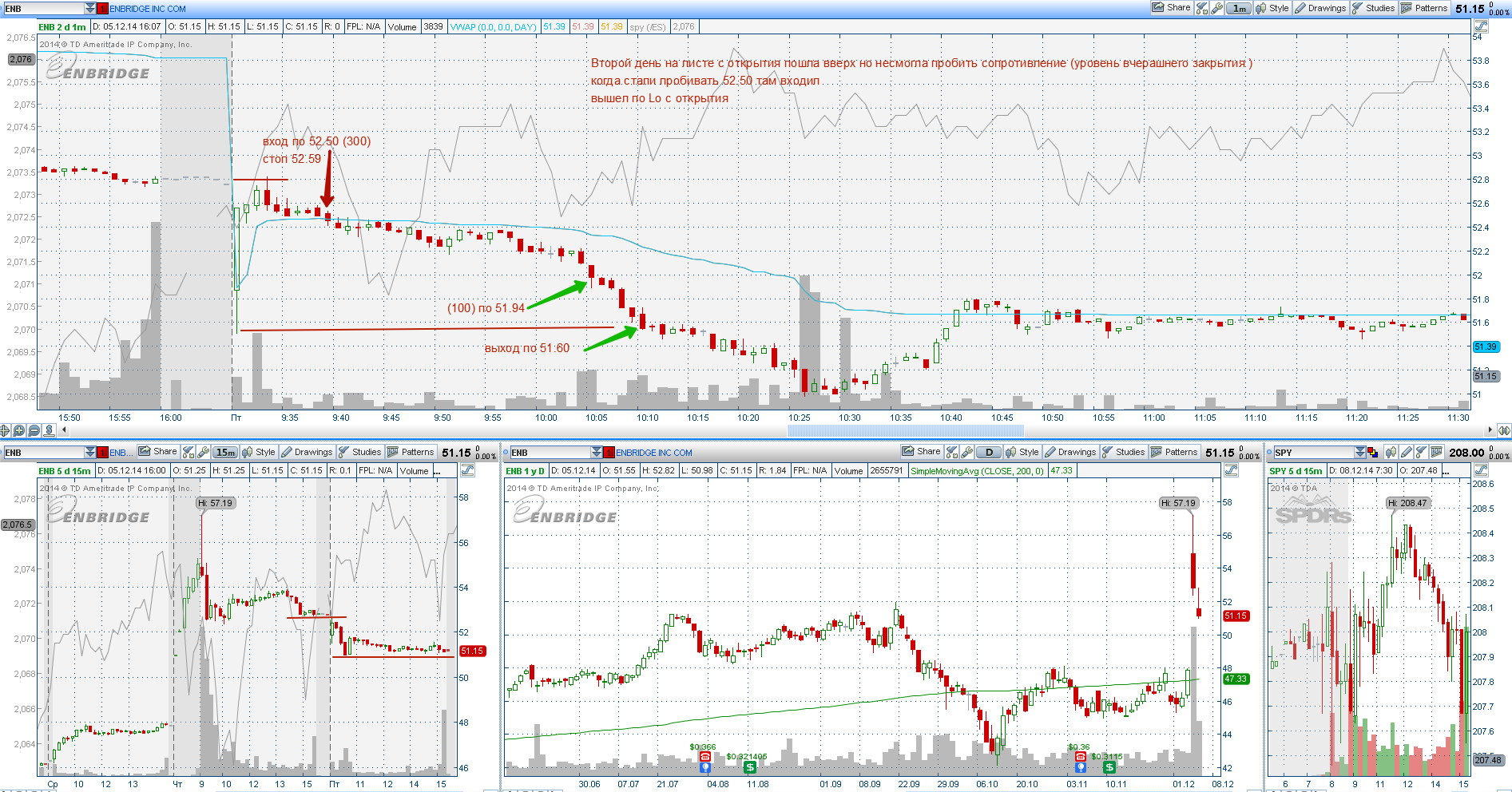The width and height of the screenshot is (1512, 792).
Task: Open Studies in bottom-left 15m chart
Action: click(x=359, y=452)
